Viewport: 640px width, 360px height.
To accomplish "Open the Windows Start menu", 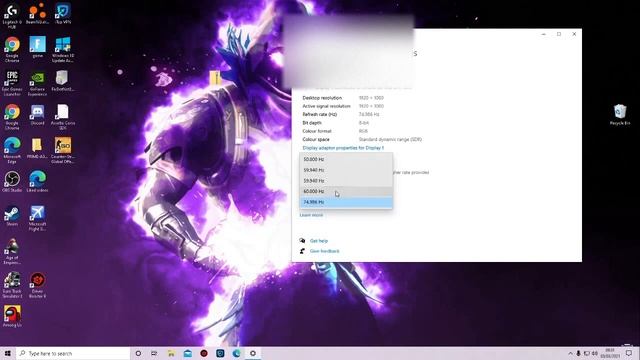I will click(7, 353).
